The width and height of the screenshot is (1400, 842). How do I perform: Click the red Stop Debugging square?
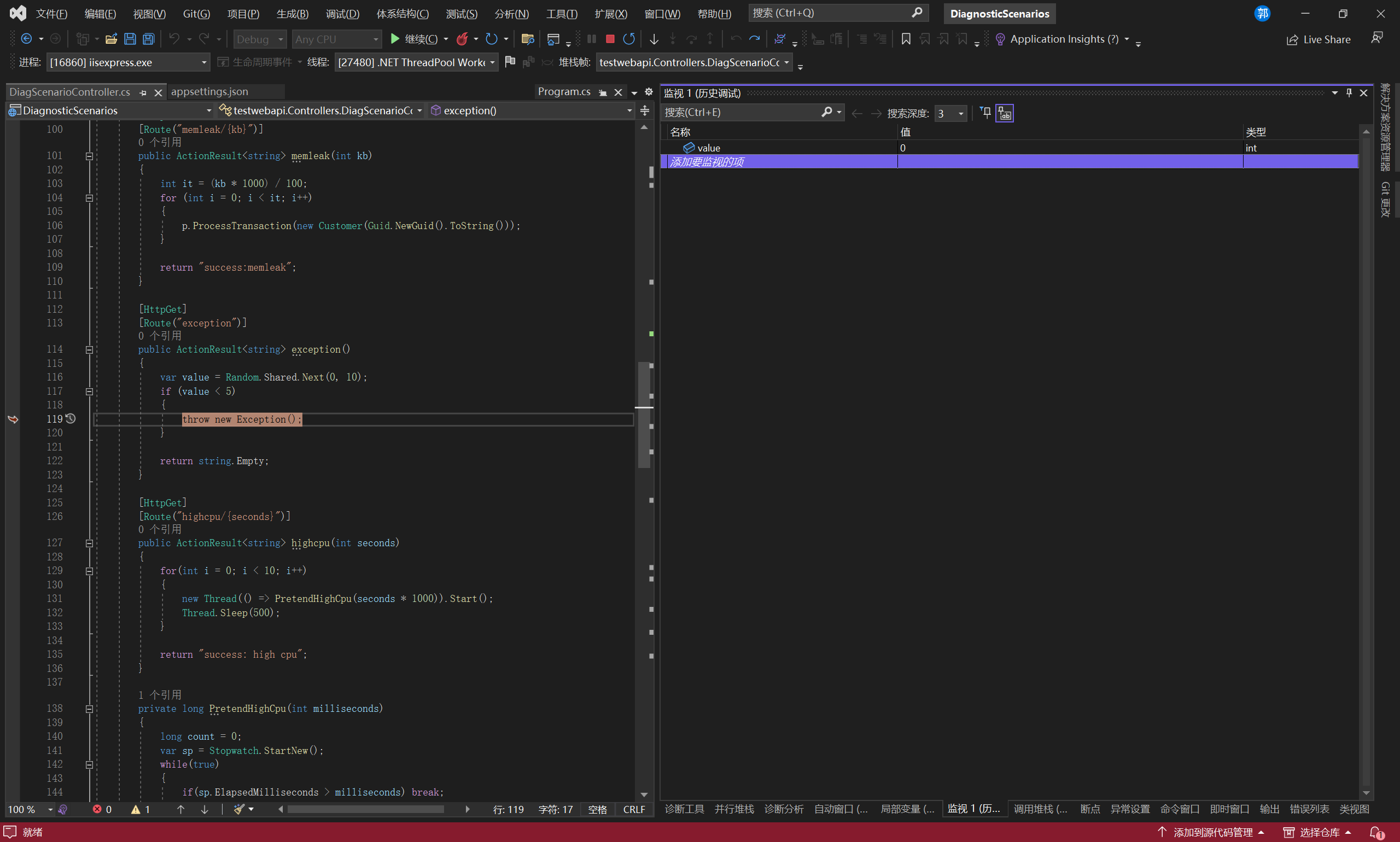tap(610, 39)
